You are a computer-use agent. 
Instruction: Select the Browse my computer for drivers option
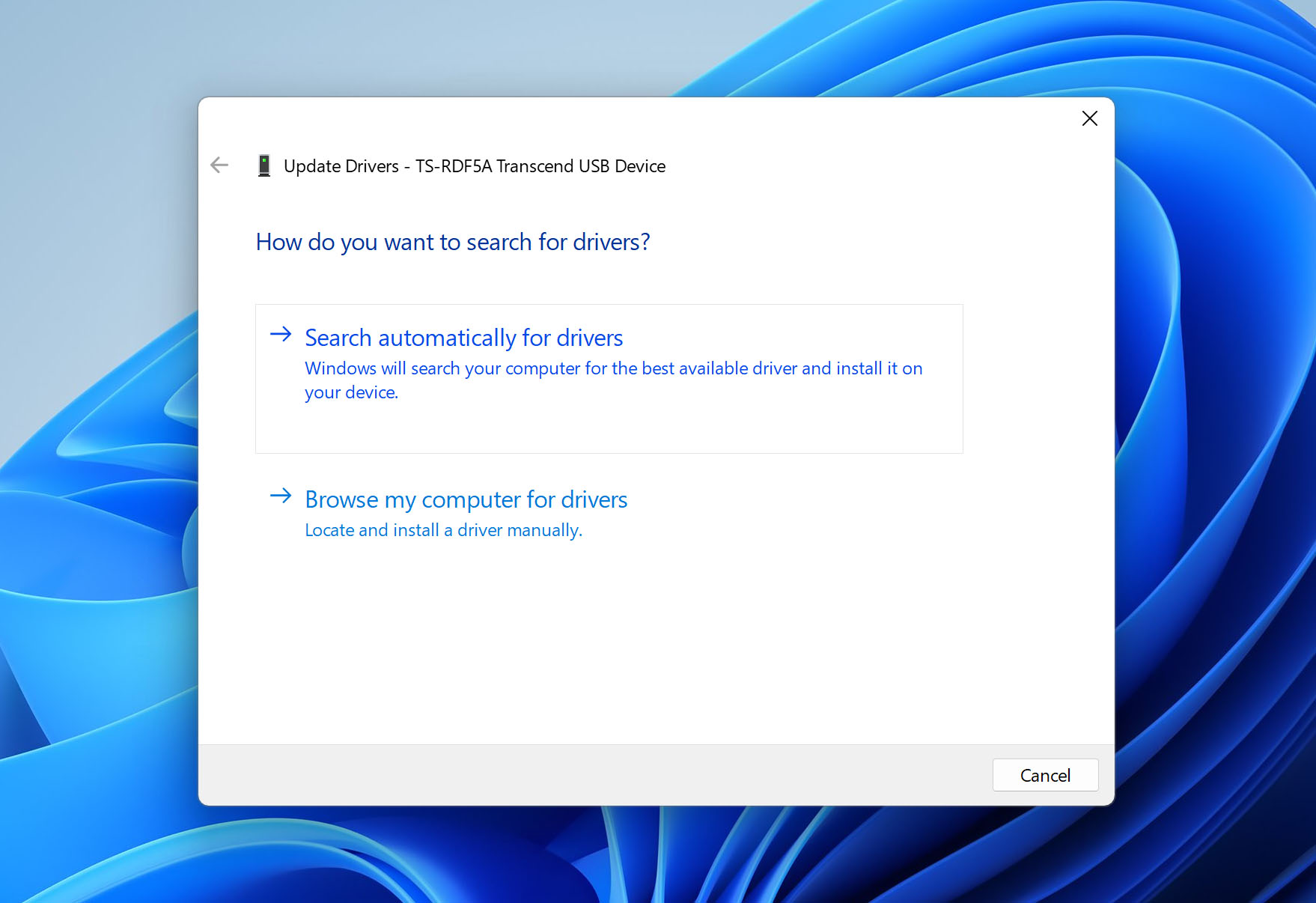coord(465,499)
